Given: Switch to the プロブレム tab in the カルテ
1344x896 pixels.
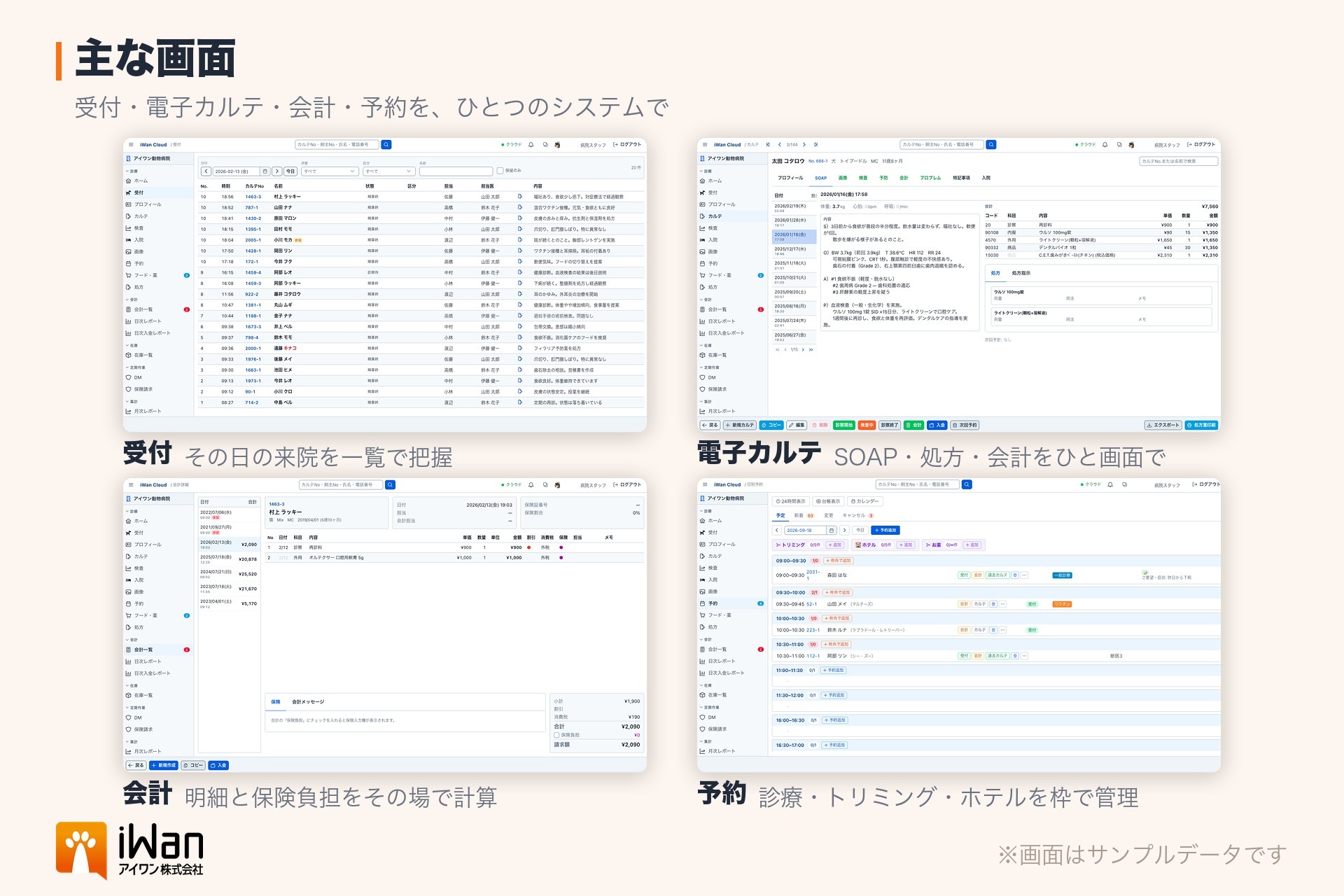Looking at the screenshot, I should pos(930,178).
